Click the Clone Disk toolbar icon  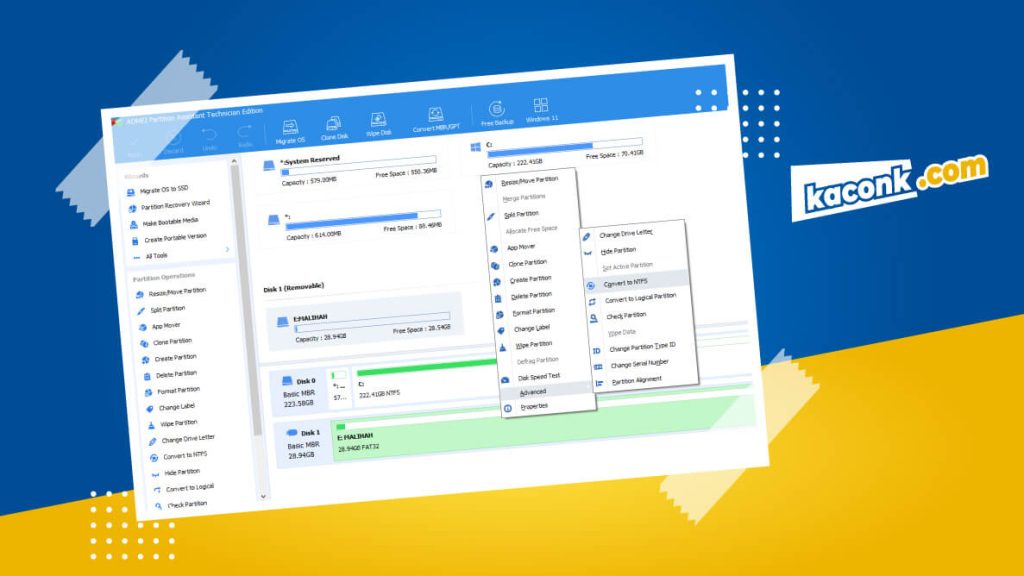[x=334, y=128]
